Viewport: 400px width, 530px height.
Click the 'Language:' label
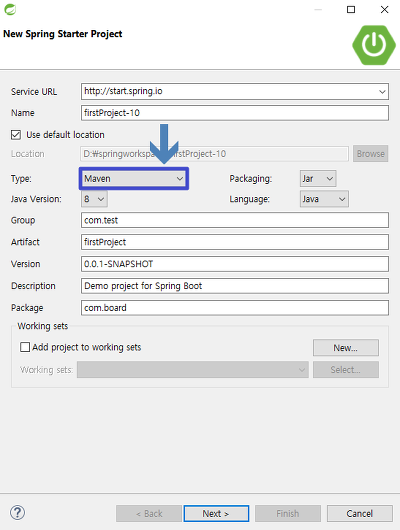coord(250,199)
